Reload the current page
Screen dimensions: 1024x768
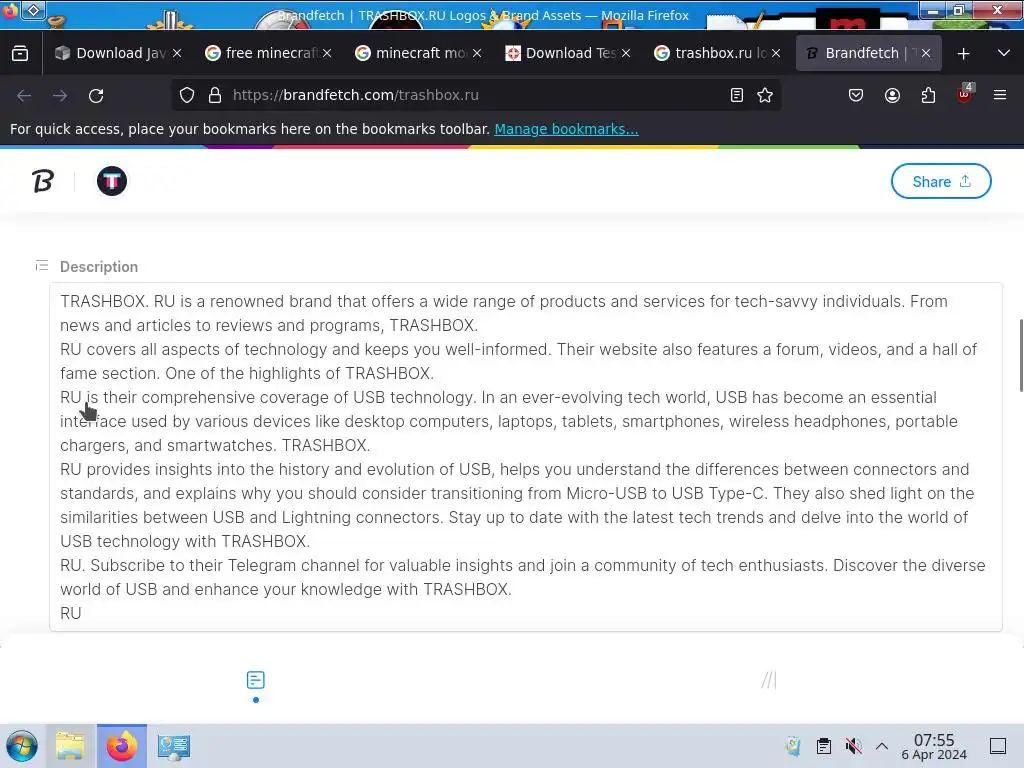(96, 96)
